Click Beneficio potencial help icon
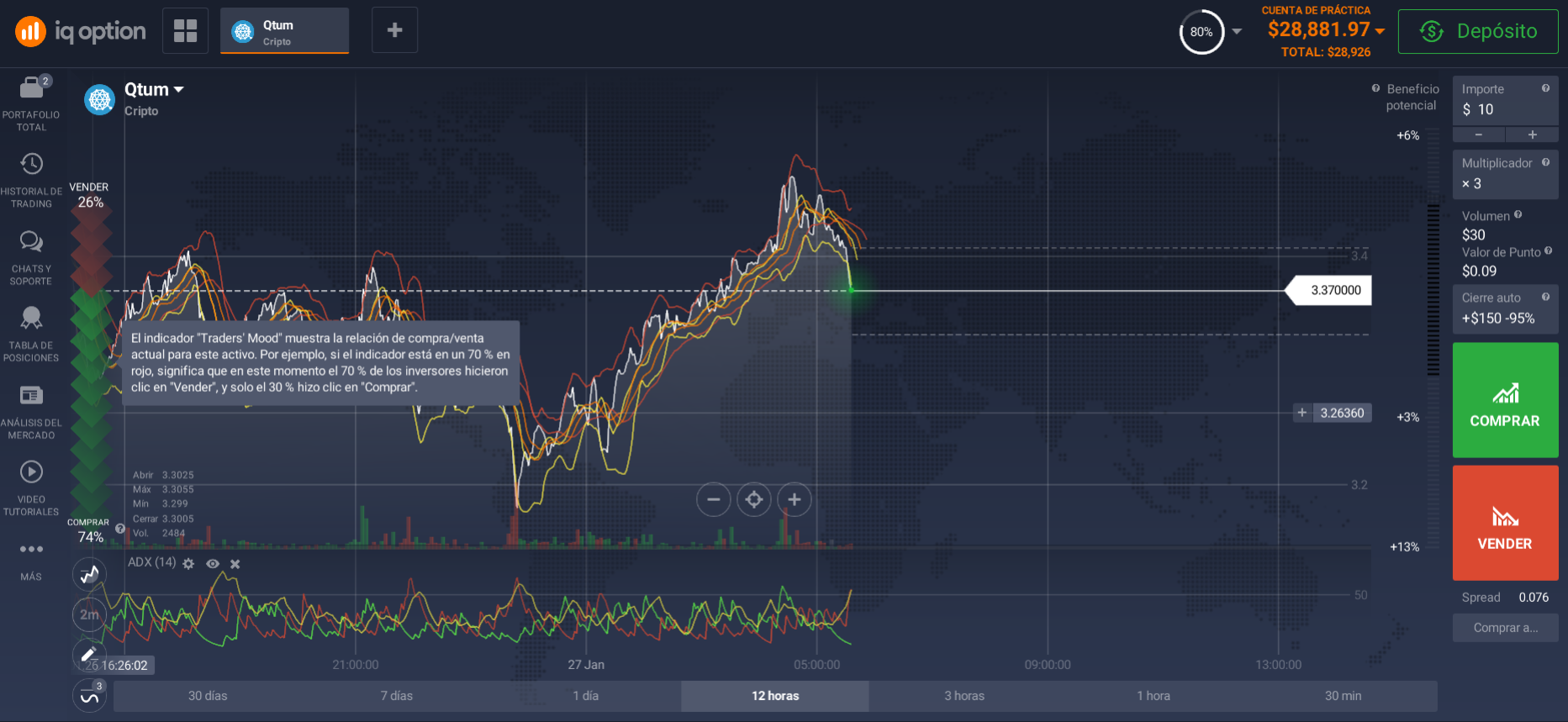The height and width of the screenshot is (722, 1568). point(1375,88)
